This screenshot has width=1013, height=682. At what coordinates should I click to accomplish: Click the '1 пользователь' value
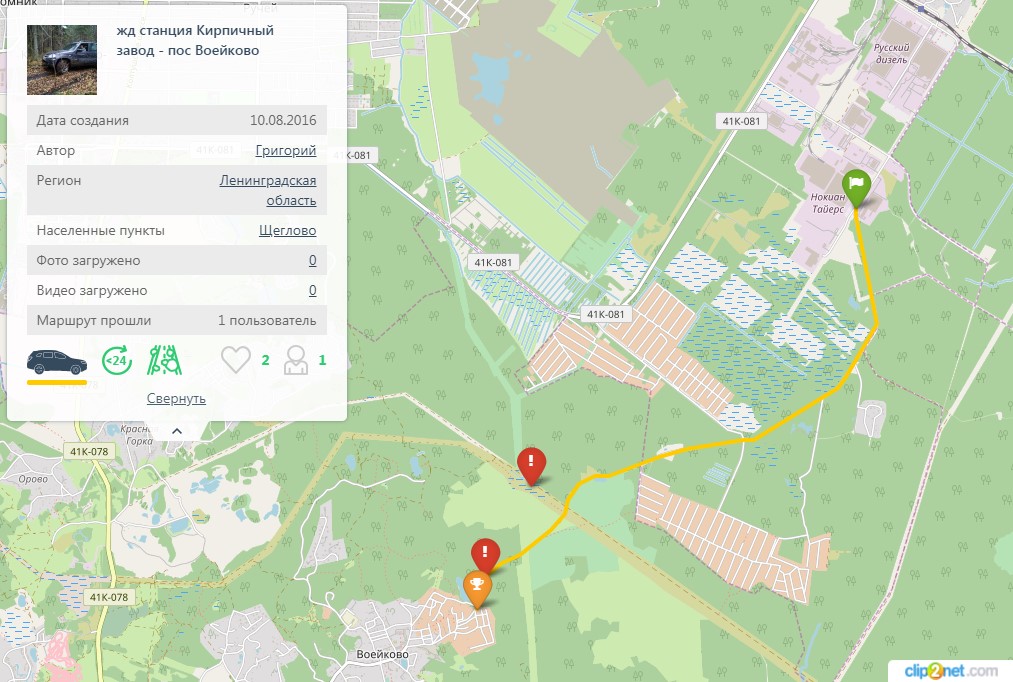click(x=267, y=320)
